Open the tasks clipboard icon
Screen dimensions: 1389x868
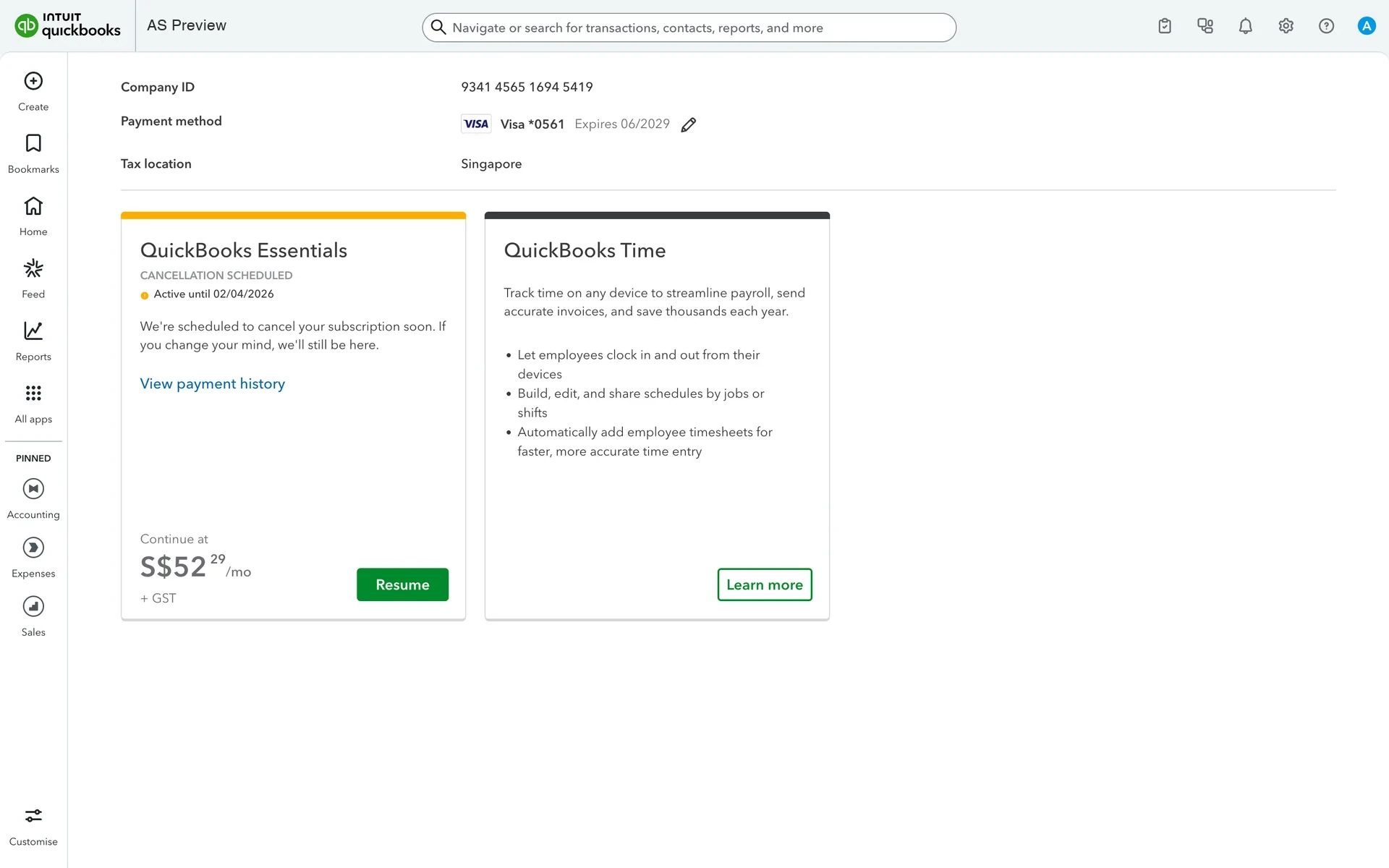(x=1165, y=26)
